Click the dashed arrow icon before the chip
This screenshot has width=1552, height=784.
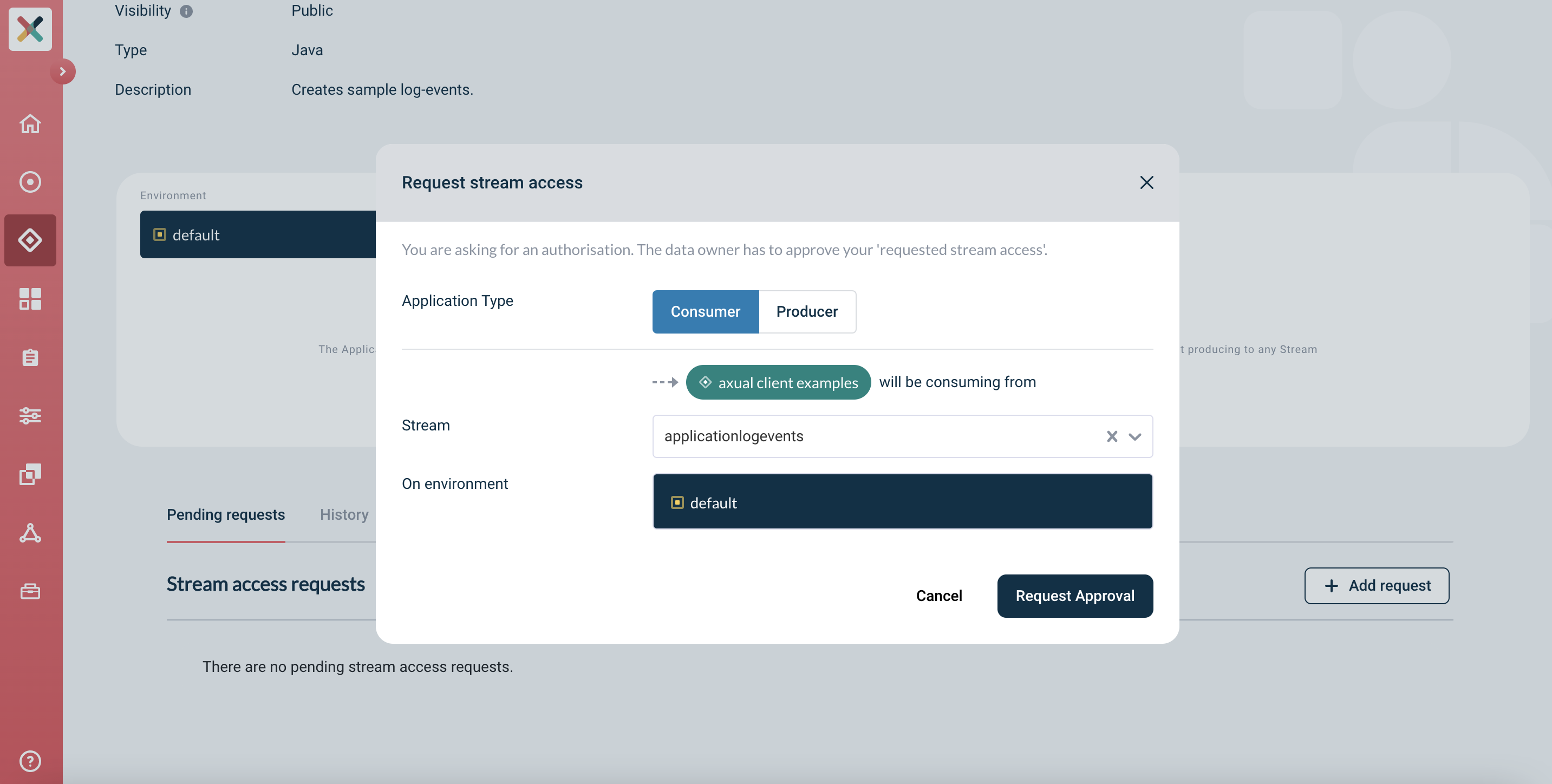click(x=665, y=382)
